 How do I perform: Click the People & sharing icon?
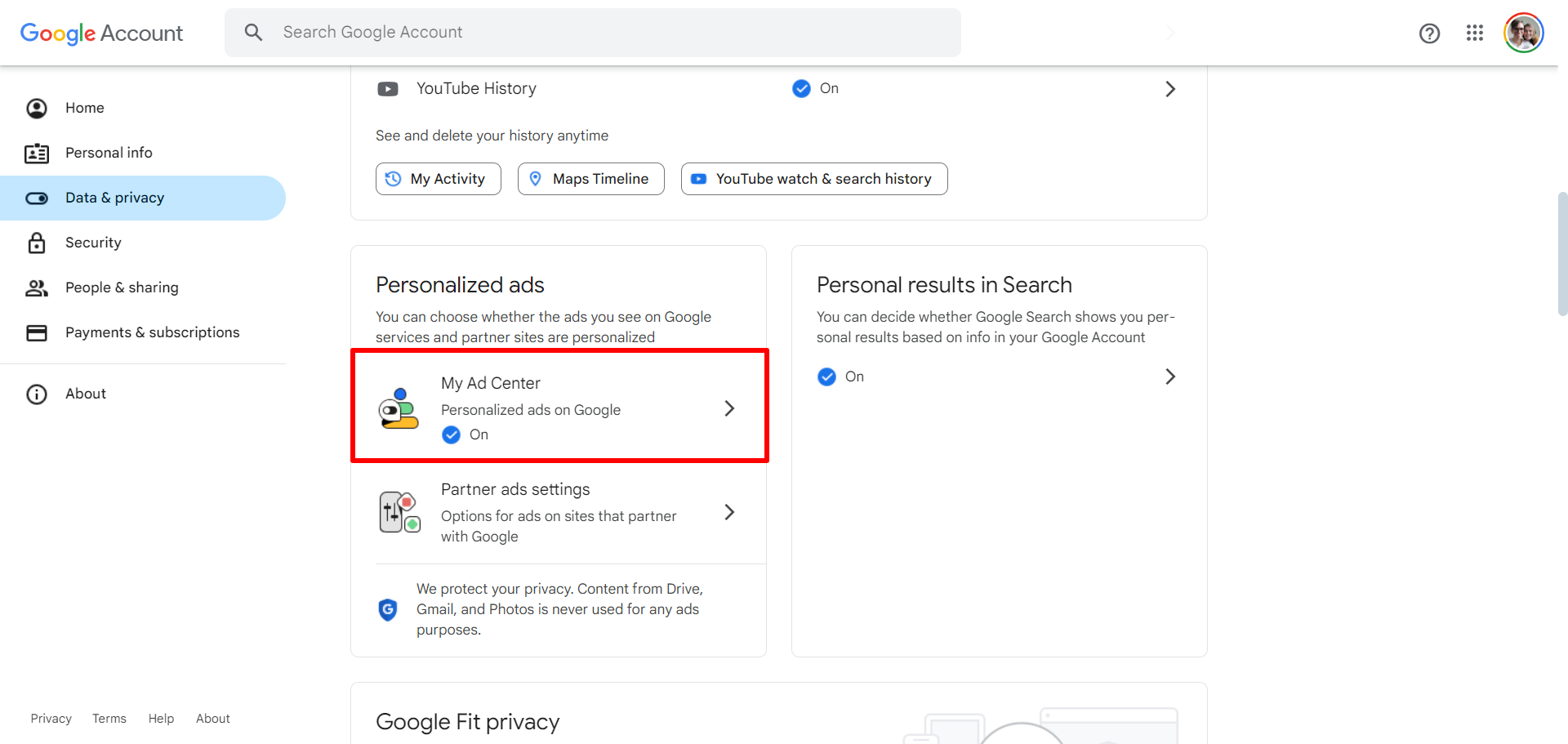coord(37,287)
